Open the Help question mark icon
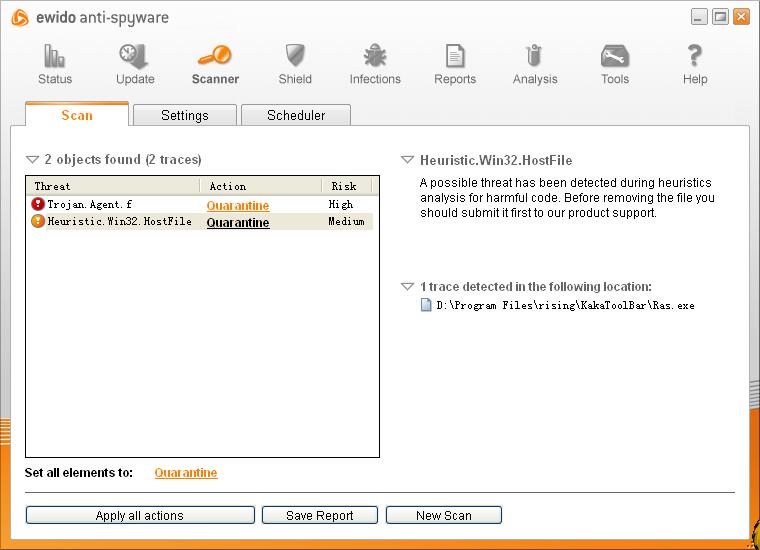The image size is (760, 550). click(x=695, y=55)
